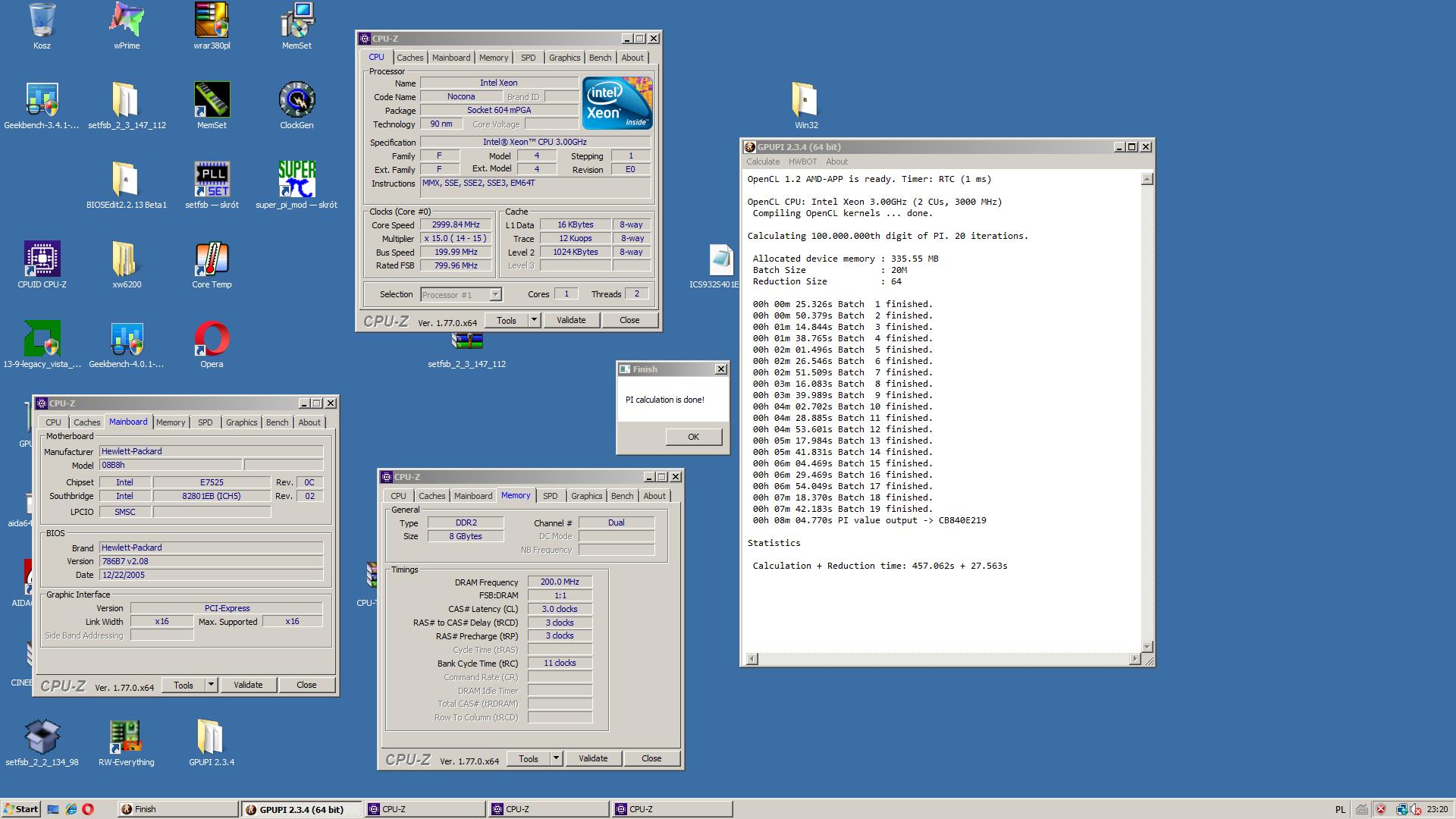The image size is (1456, 819).
Task: Click Close in the Mainboard CPU-Z window
Action: pyautogui.click(x=306, y=685)
